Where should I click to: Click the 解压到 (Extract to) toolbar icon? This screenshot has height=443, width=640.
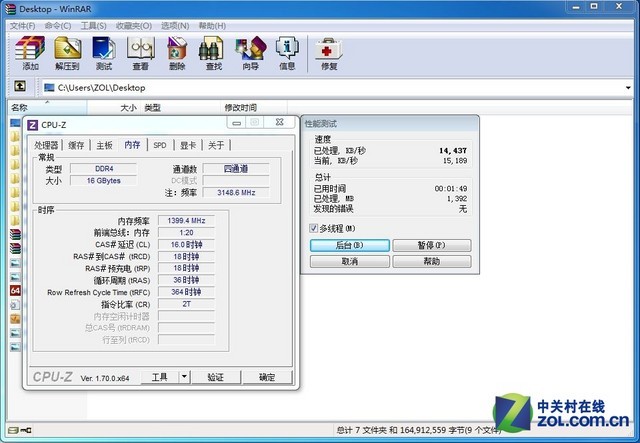point(67,53)
